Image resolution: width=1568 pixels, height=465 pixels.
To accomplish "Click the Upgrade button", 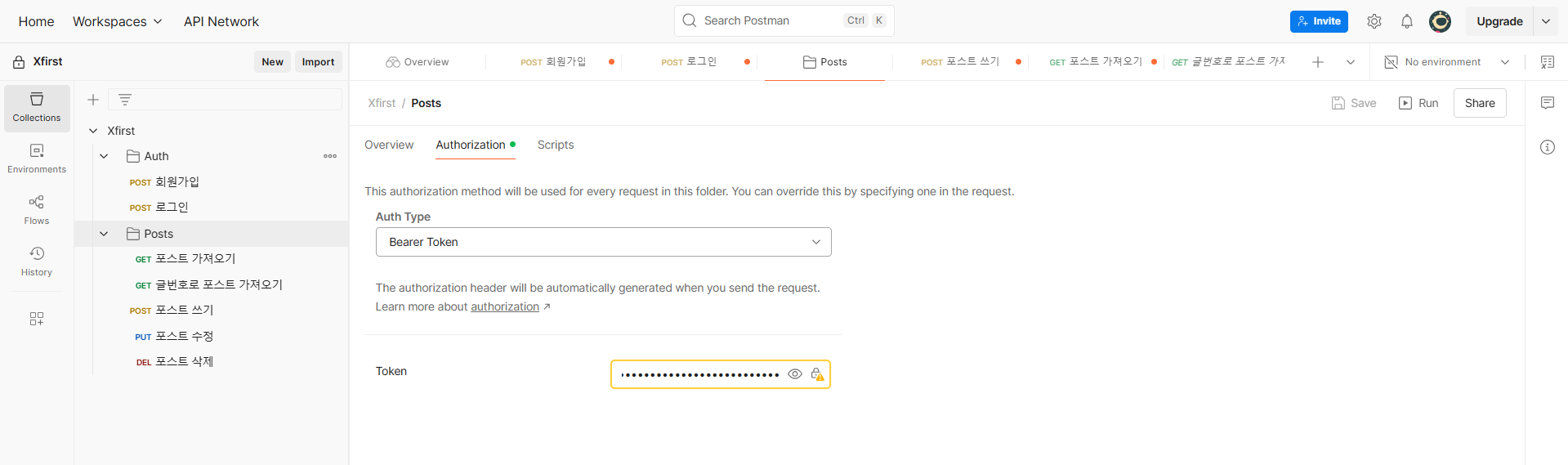I will [1499, 21].
